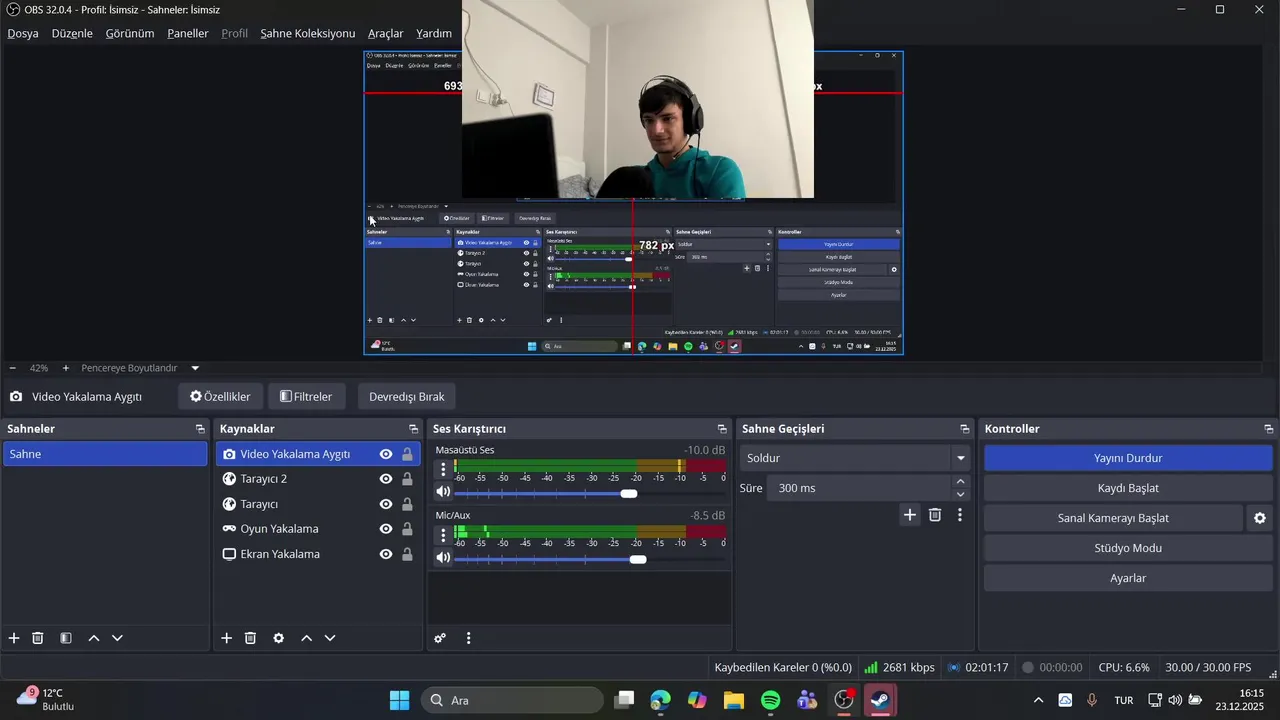The height and width of the screenshot is (720, 1280).
Task: Lock Video Yakalama Aygıtı source
Action: pos(407,454)
